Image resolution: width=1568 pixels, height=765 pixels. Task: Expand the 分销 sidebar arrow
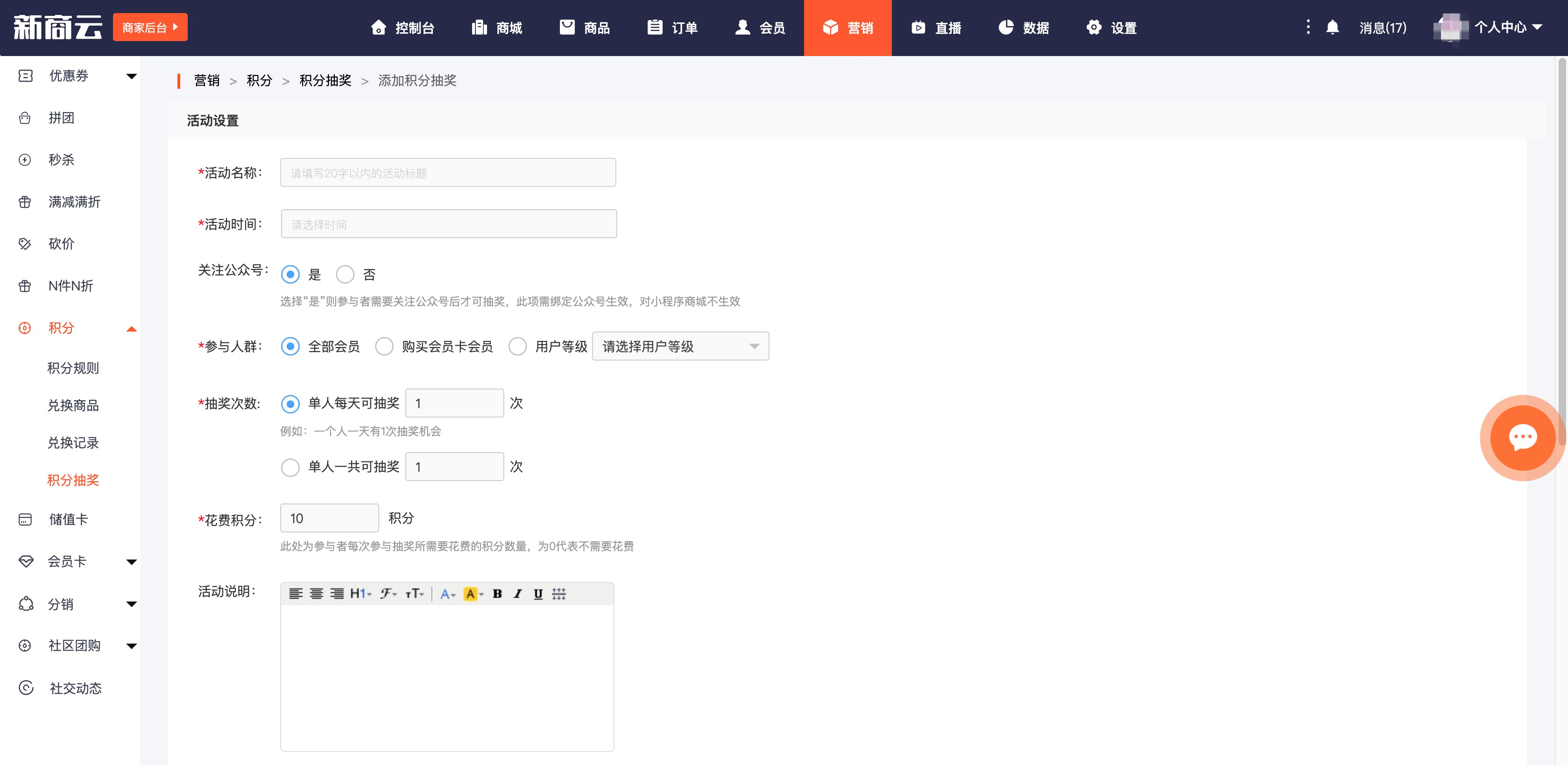[x=132, y=604]
